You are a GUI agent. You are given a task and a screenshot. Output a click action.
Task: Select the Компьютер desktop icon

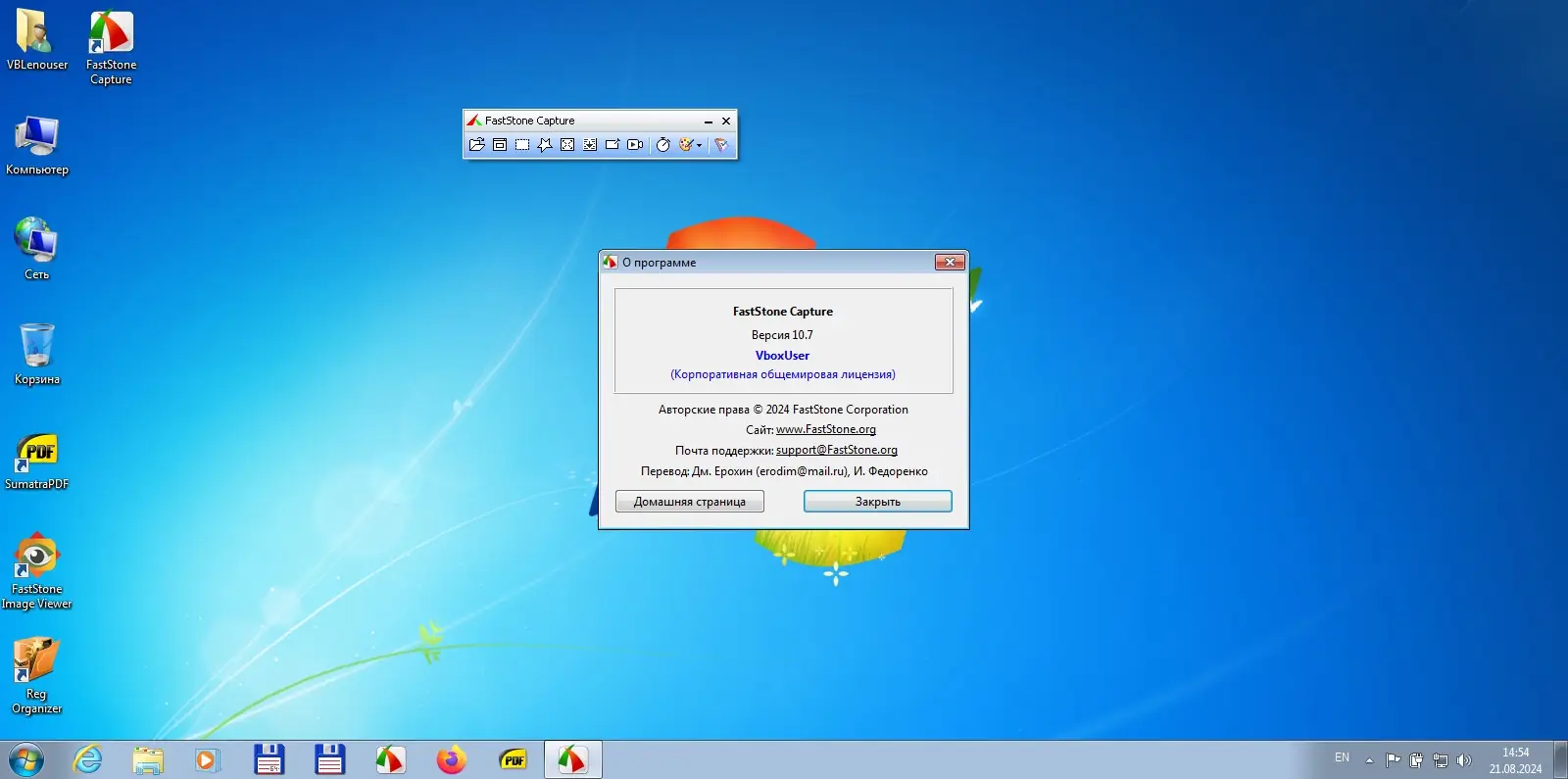pos(37,145)
